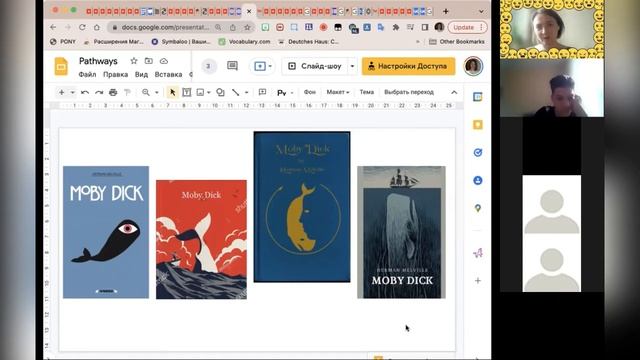
Task: Open Tasks in the side panel
Action: coord(478,152)
